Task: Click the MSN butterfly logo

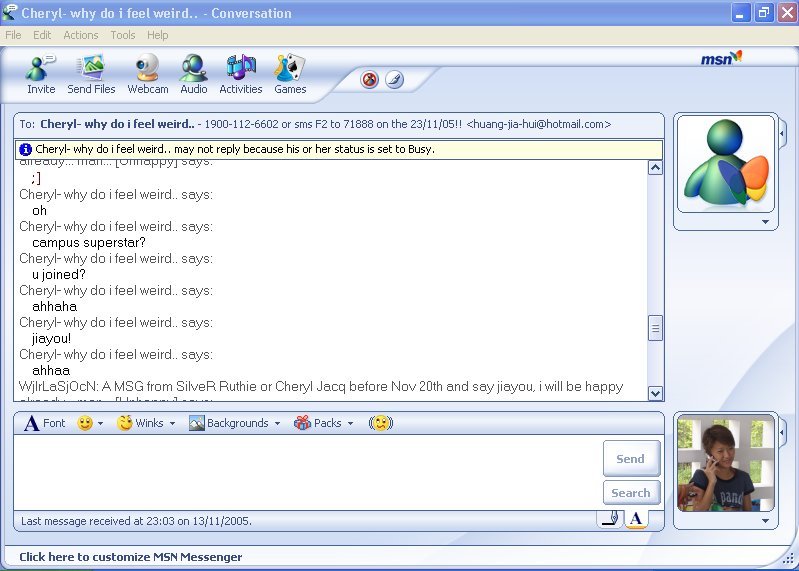Action: pyautogui.click(x=722, y=58)
